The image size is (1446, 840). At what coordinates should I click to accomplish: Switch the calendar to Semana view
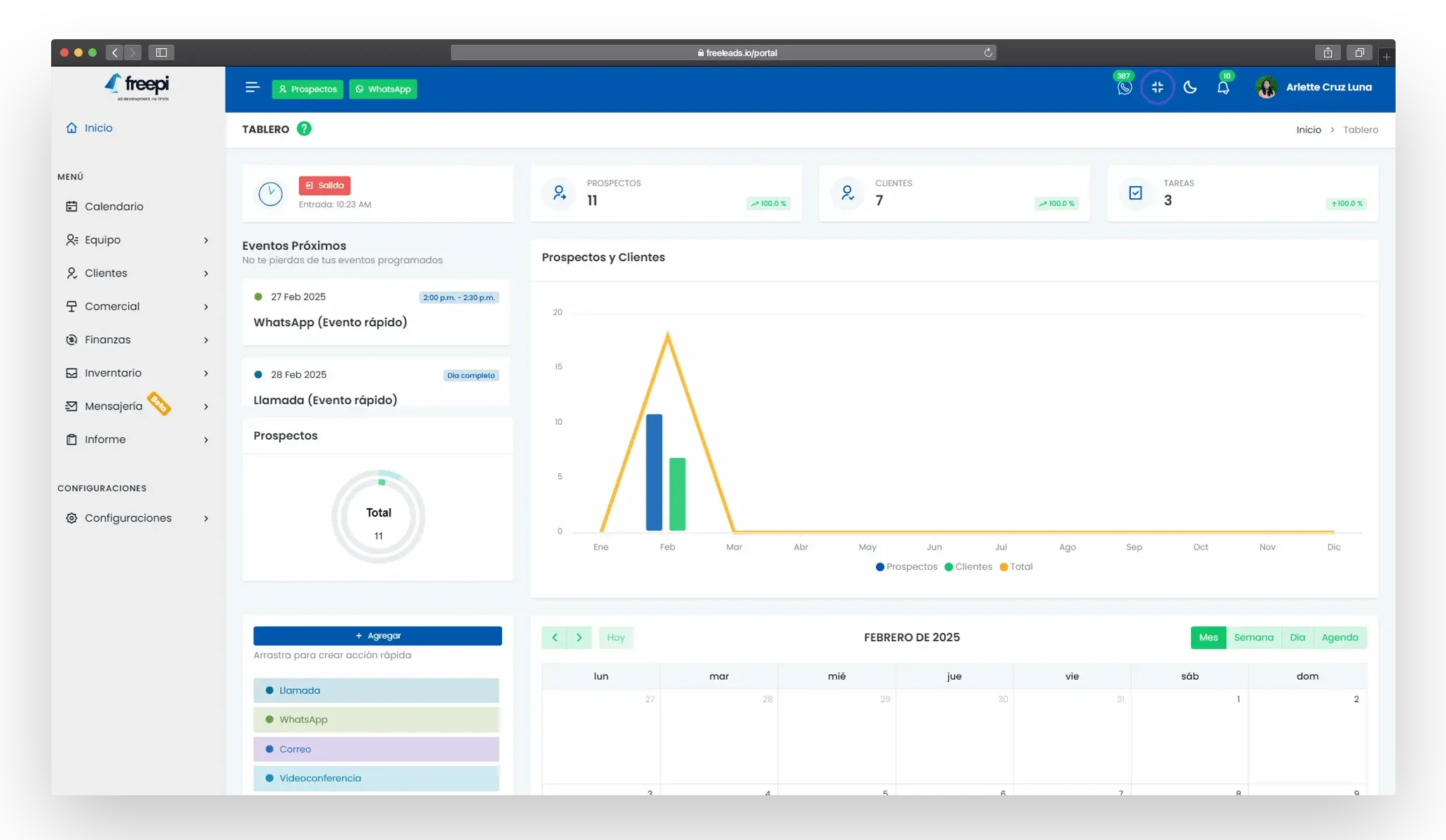pyautogui.click(x=1253, y=638)
